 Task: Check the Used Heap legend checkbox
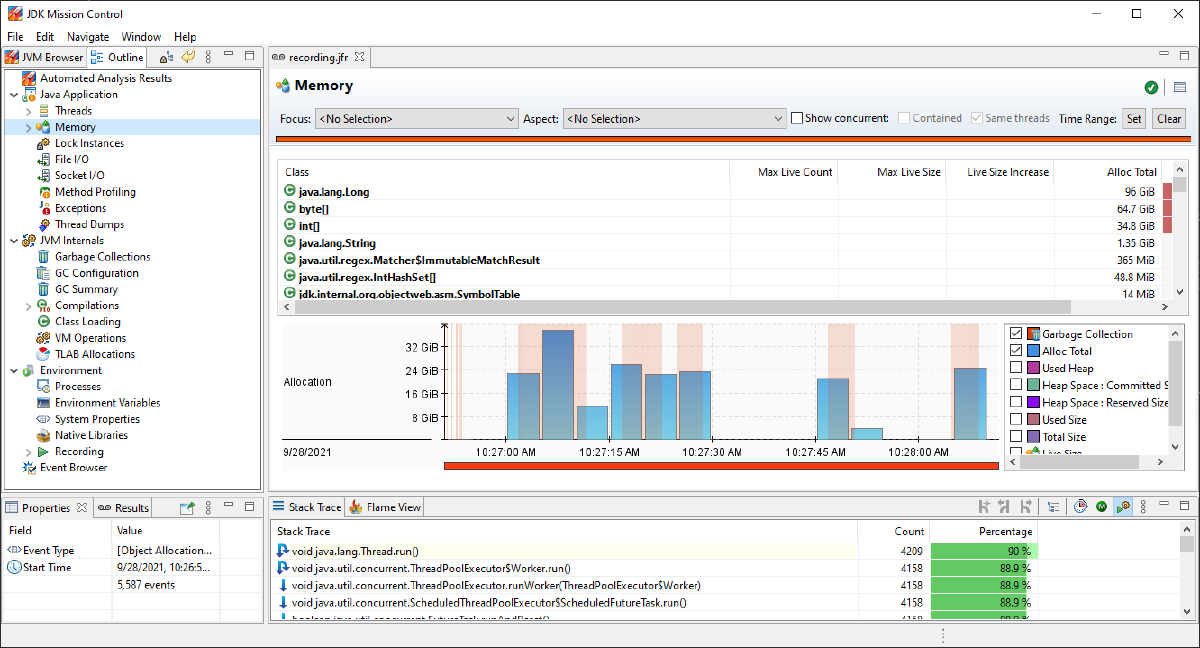point(1017,368)
